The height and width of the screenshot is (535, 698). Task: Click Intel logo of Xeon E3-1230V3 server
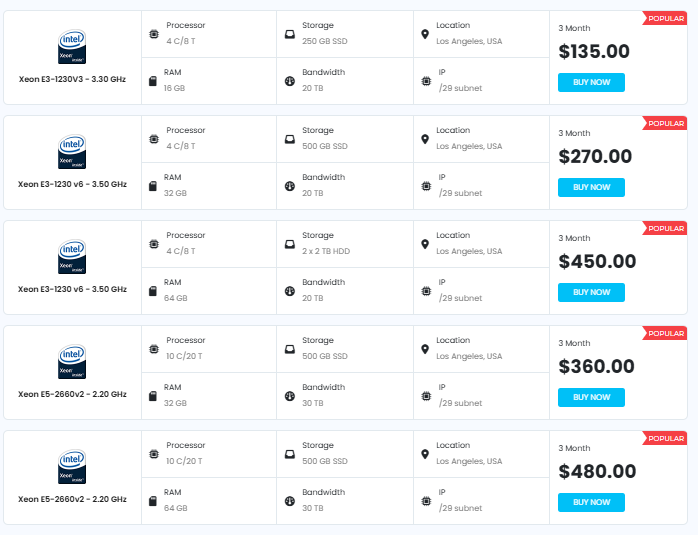(72, 47)
